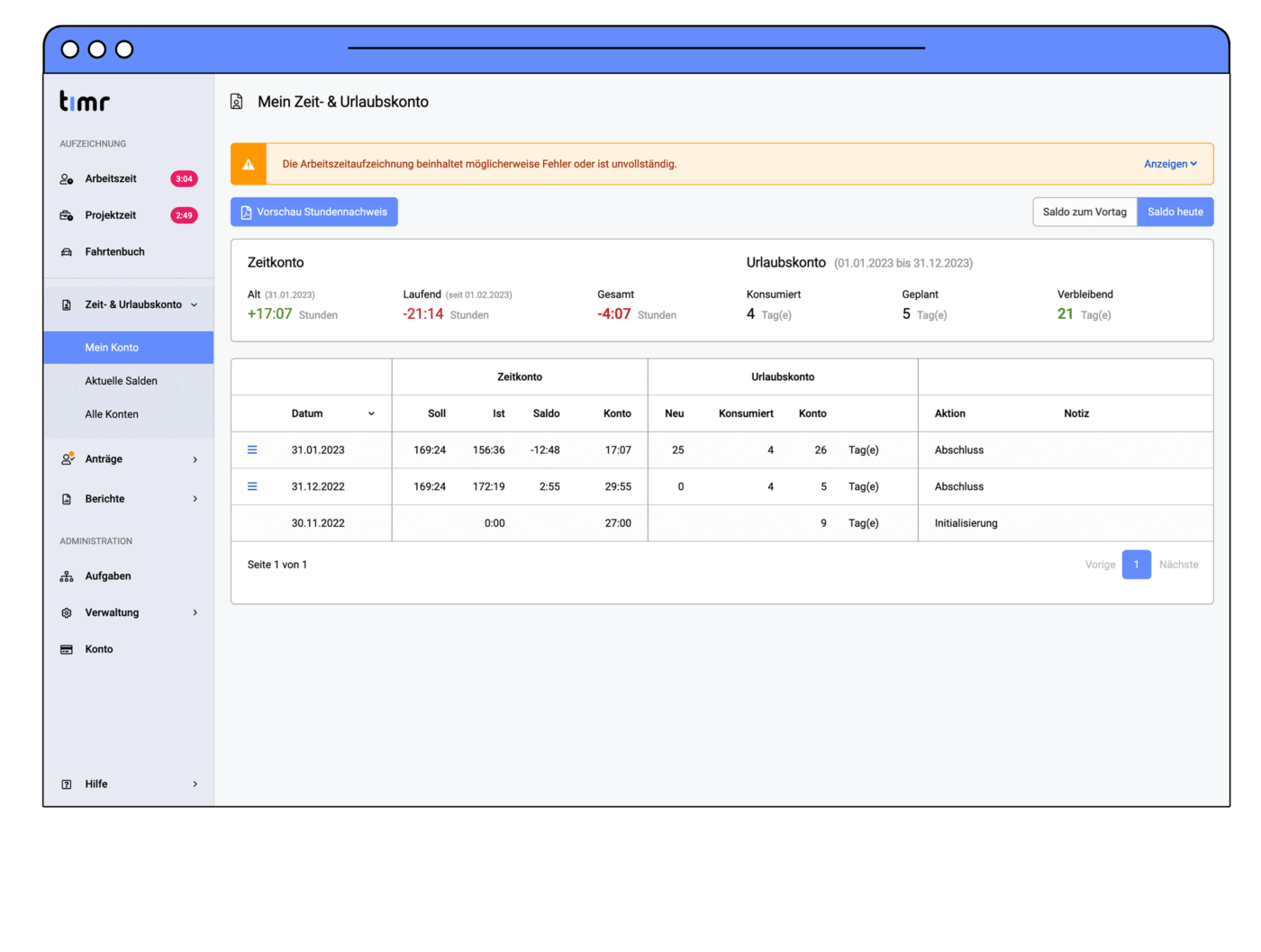The width and height of the screenshot is (1261, 952).
Task: Switch to Saldo heute
Action: (1175, 213)
